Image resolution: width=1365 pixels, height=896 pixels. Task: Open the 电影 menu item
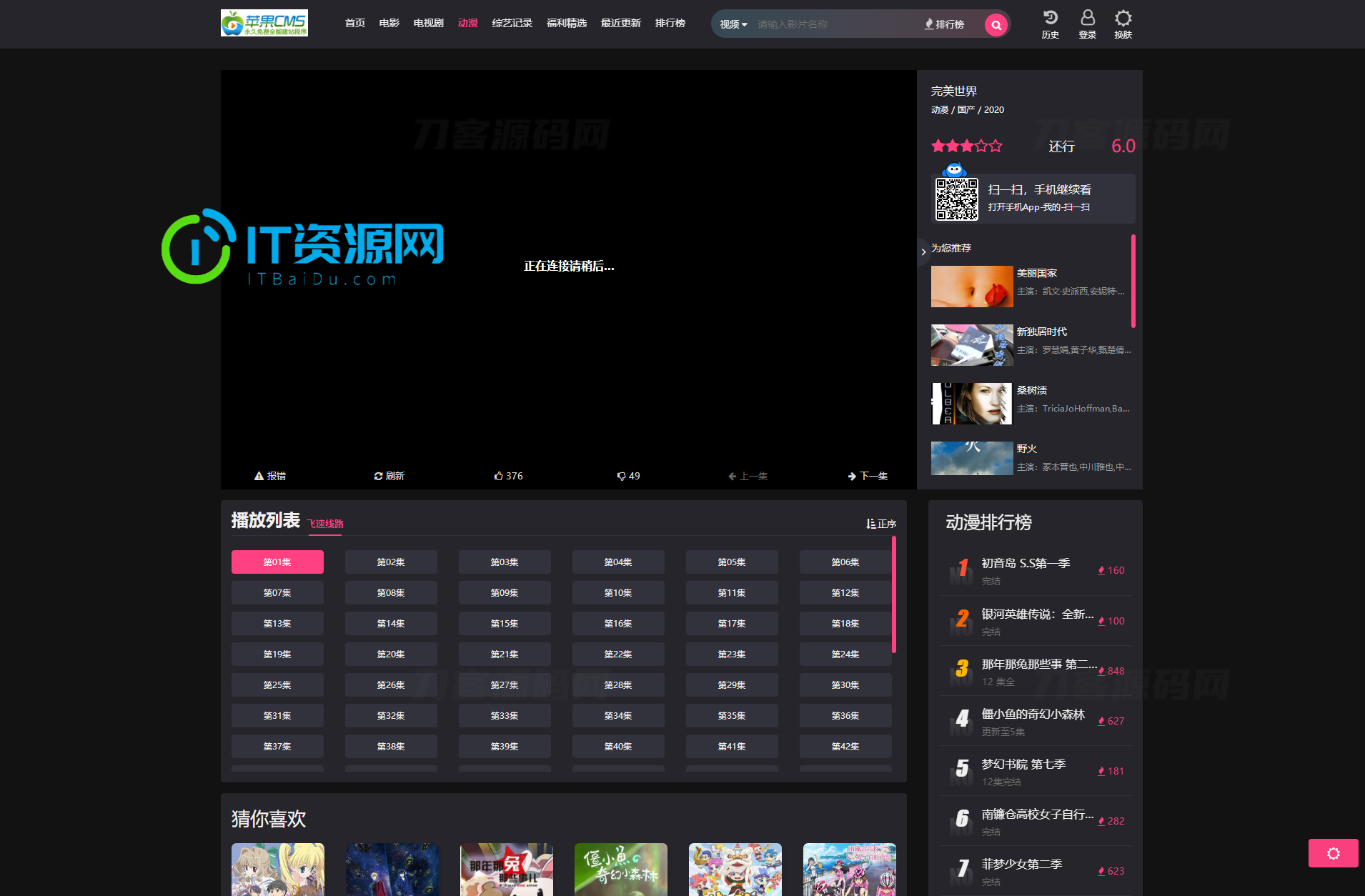389,23
